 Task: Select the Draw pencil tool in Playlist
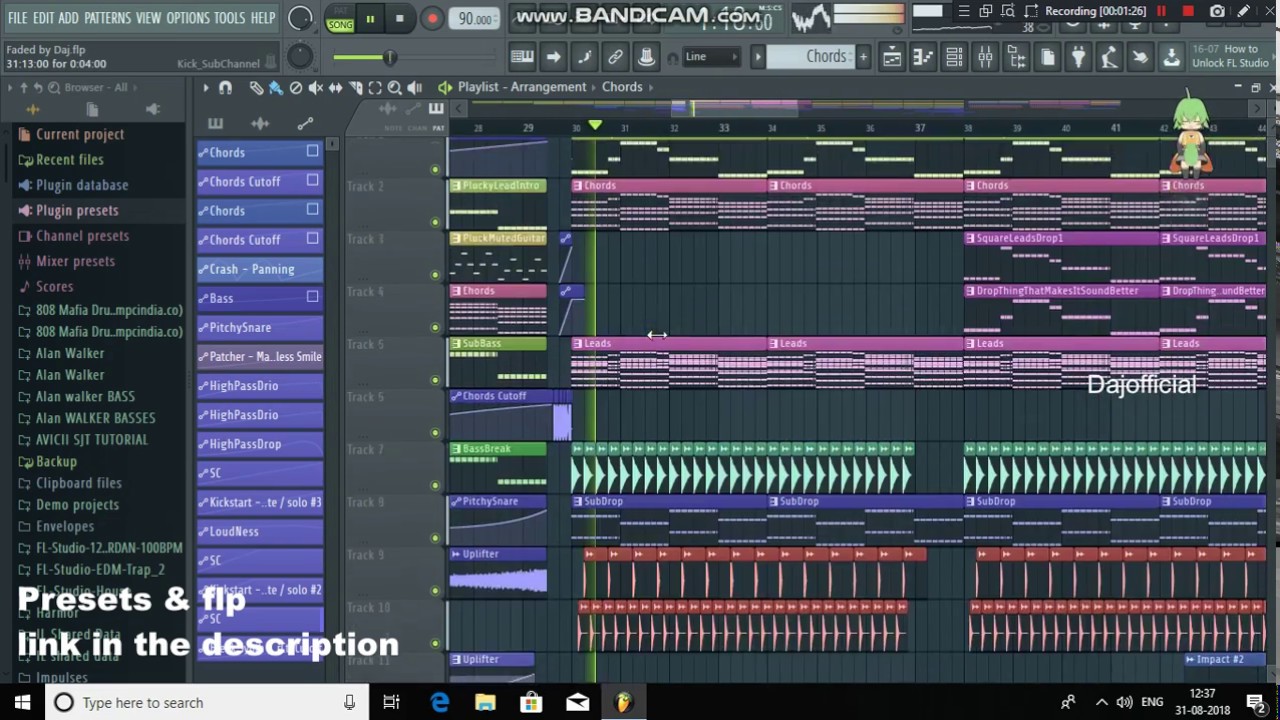point(256,88)
